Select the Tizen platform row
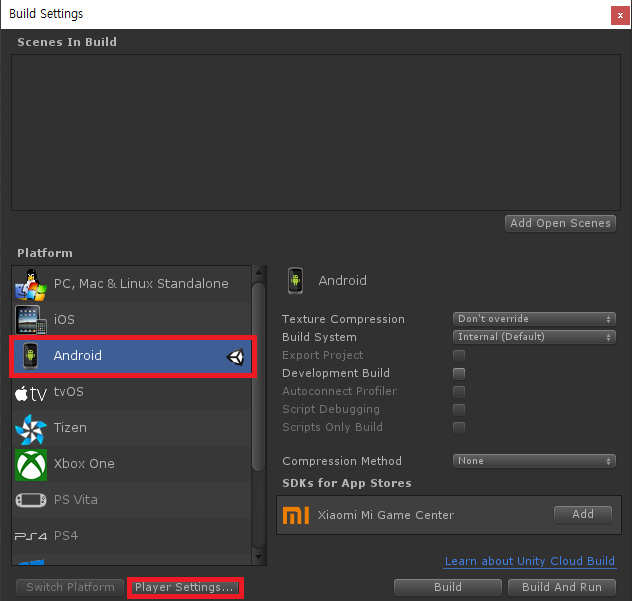632x601 pixels. coord(132,428)
